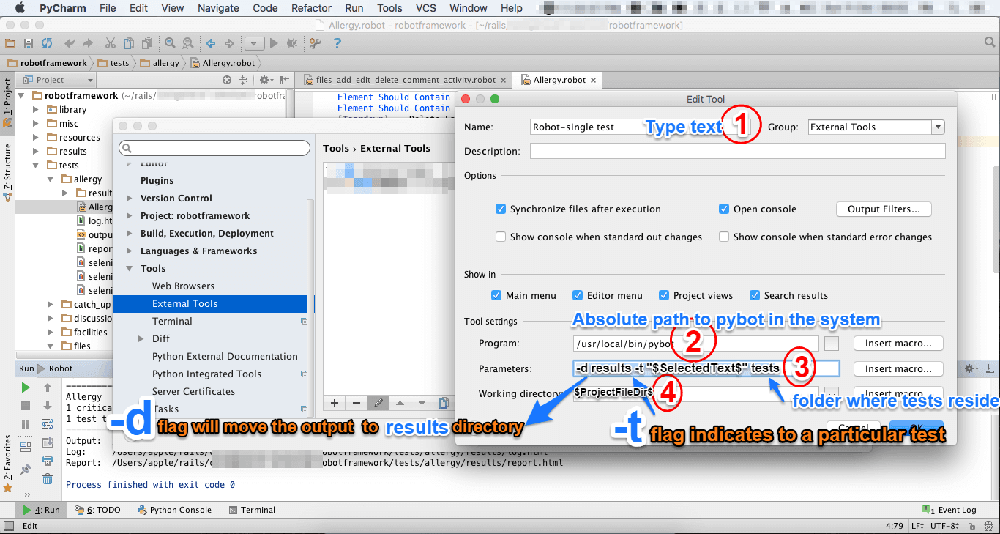Click the Redo arrow in toolbar

pos(87,43)
